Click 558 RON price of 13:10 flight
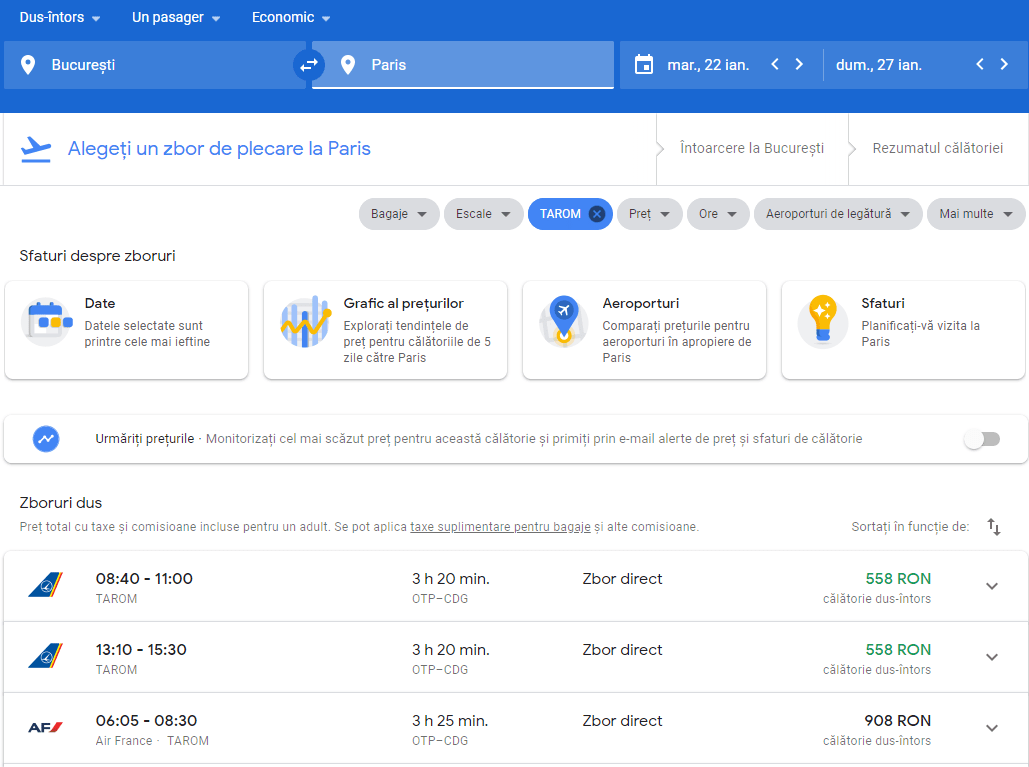This screenshot has width=1029, height=767. click(x=898, y=650)
